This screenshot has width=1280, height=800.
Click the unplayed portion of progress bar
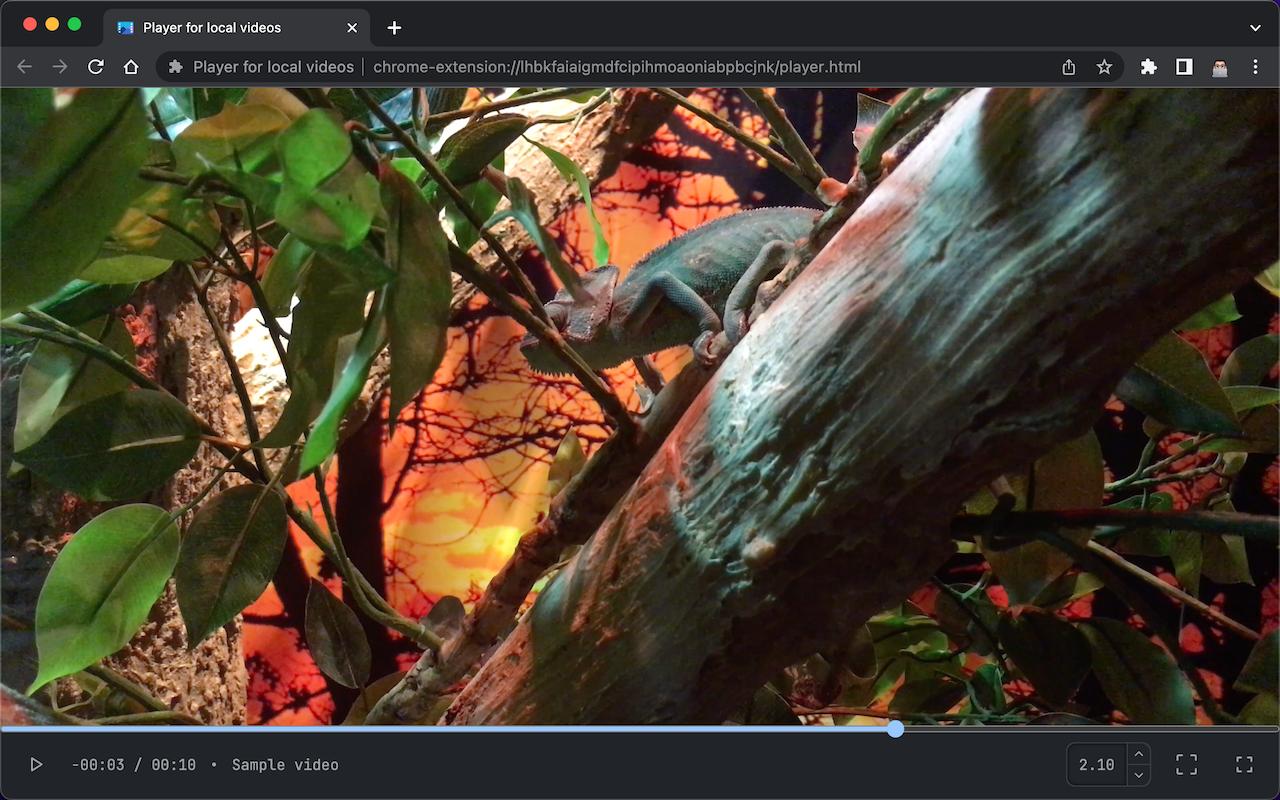pos(1092,729)
